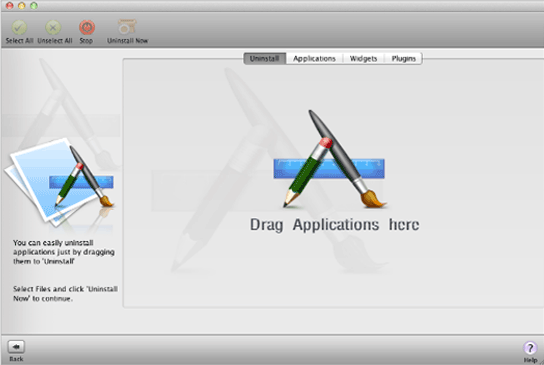
Task: Open the Plugins tab
Action: click(403, 59)
